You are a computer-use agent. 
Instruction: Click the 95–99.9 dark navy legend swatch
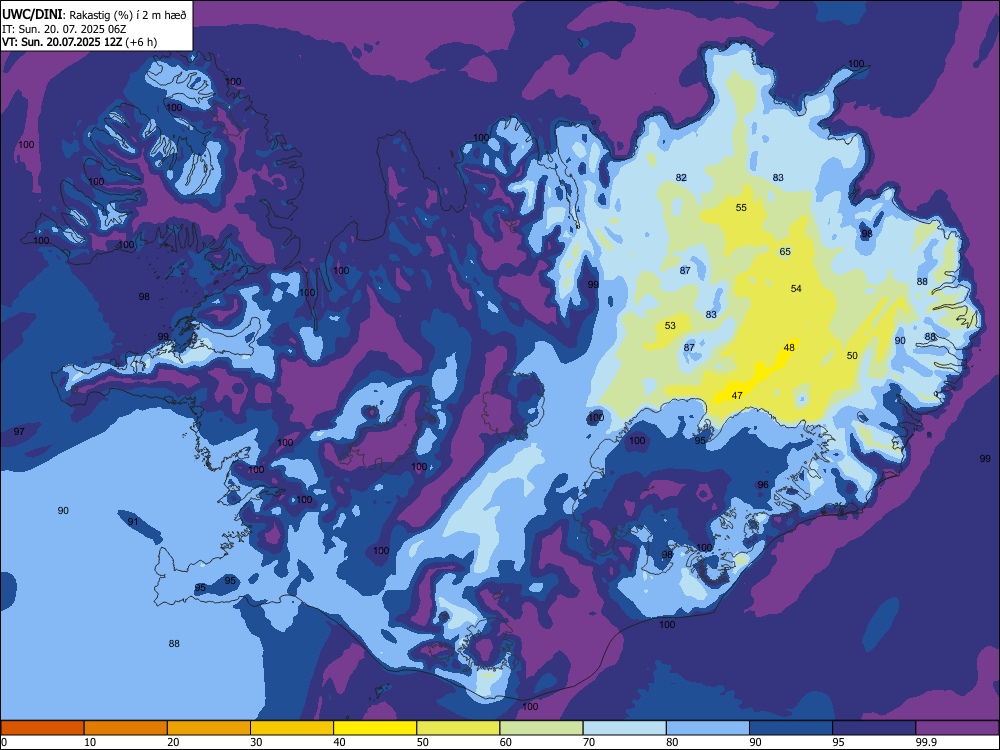click(x=874, y=728)
